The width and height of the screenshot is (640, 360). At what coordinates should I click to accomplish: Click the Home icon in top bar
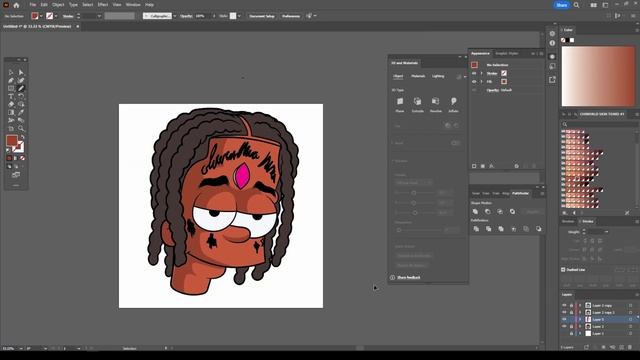(16, 5)
